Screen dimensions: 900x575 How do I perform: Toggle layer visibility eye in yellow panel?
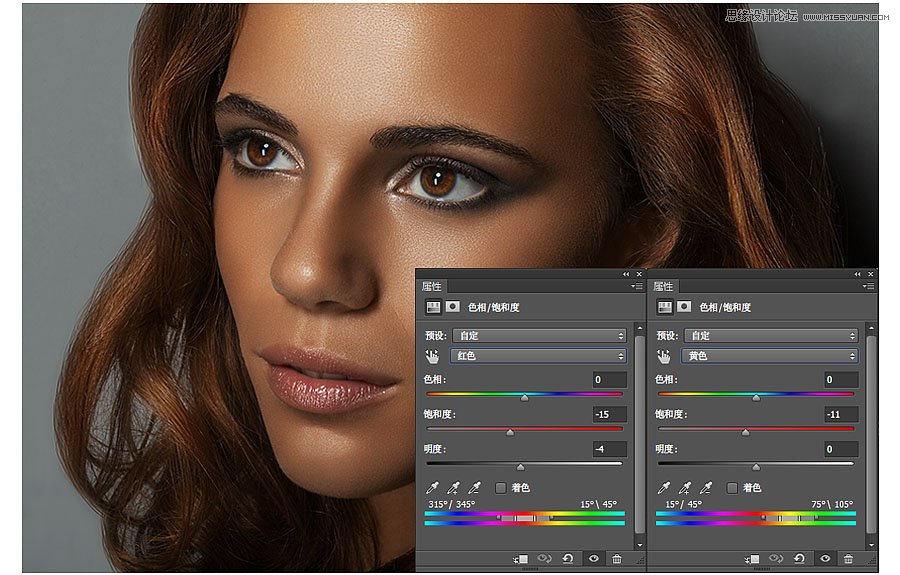tap(825, 558)
